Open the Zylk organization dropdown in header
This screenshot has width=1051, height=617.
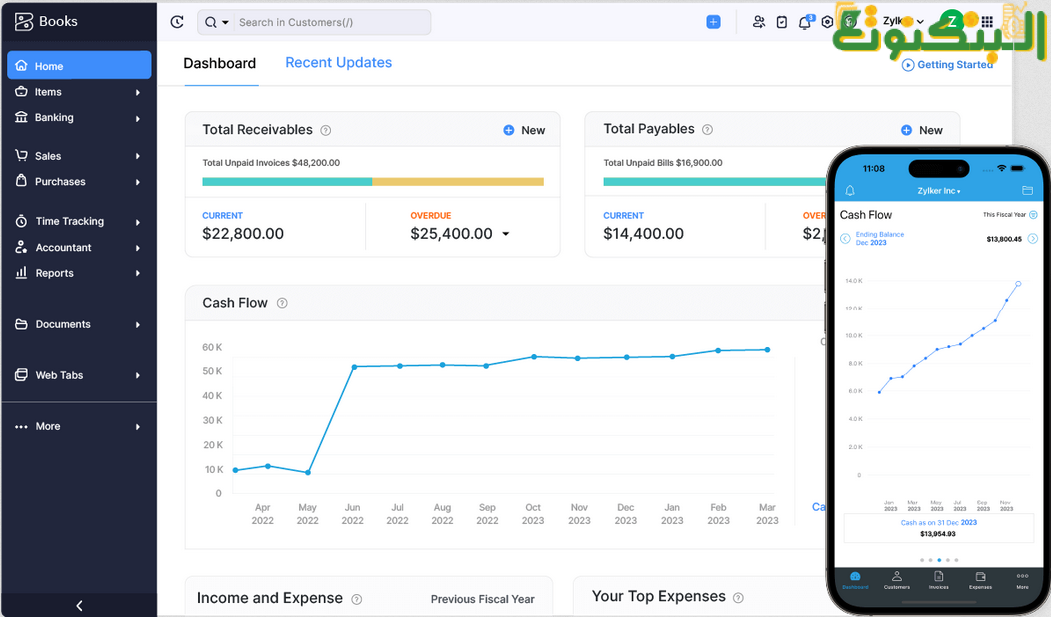pos(903,21)
